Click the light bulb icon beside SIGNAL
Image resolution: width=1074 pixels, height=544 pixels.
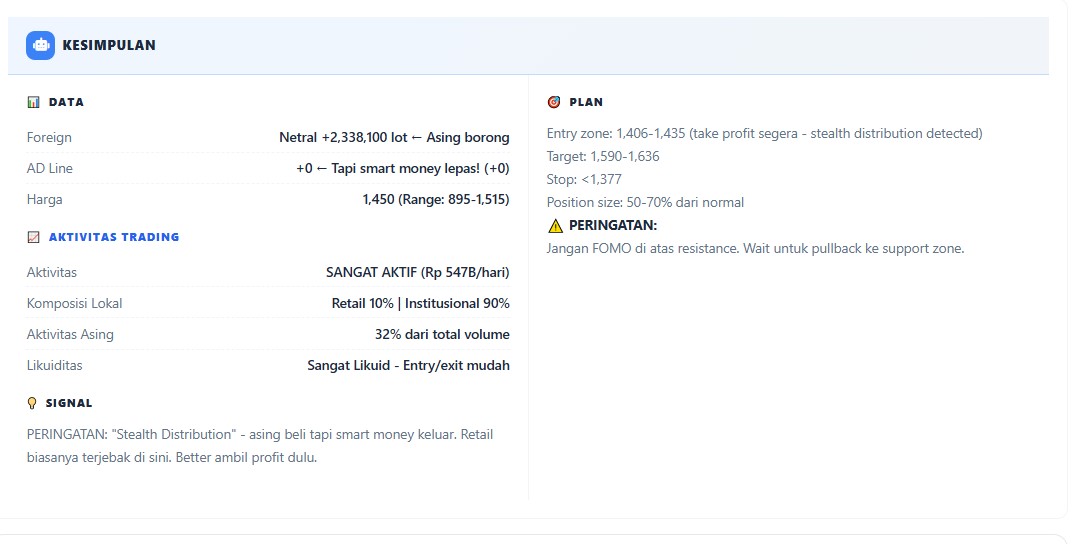(x=33, y=403)
